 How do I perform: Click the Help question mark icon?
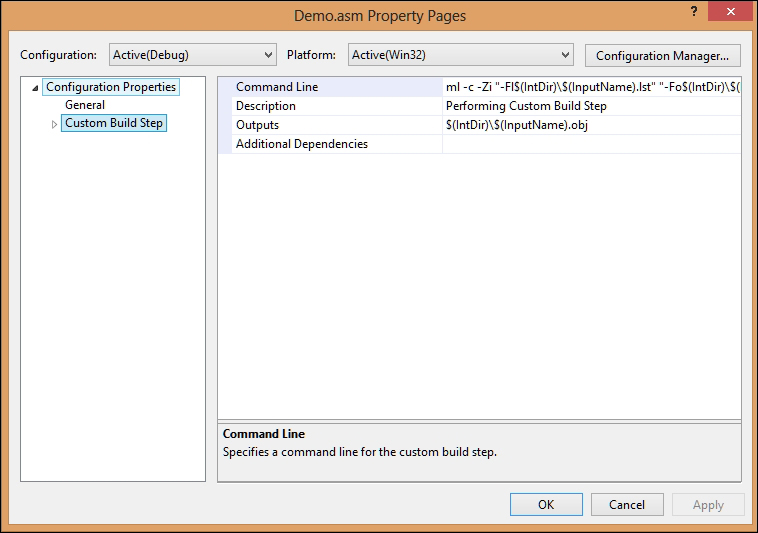(694, 10)
